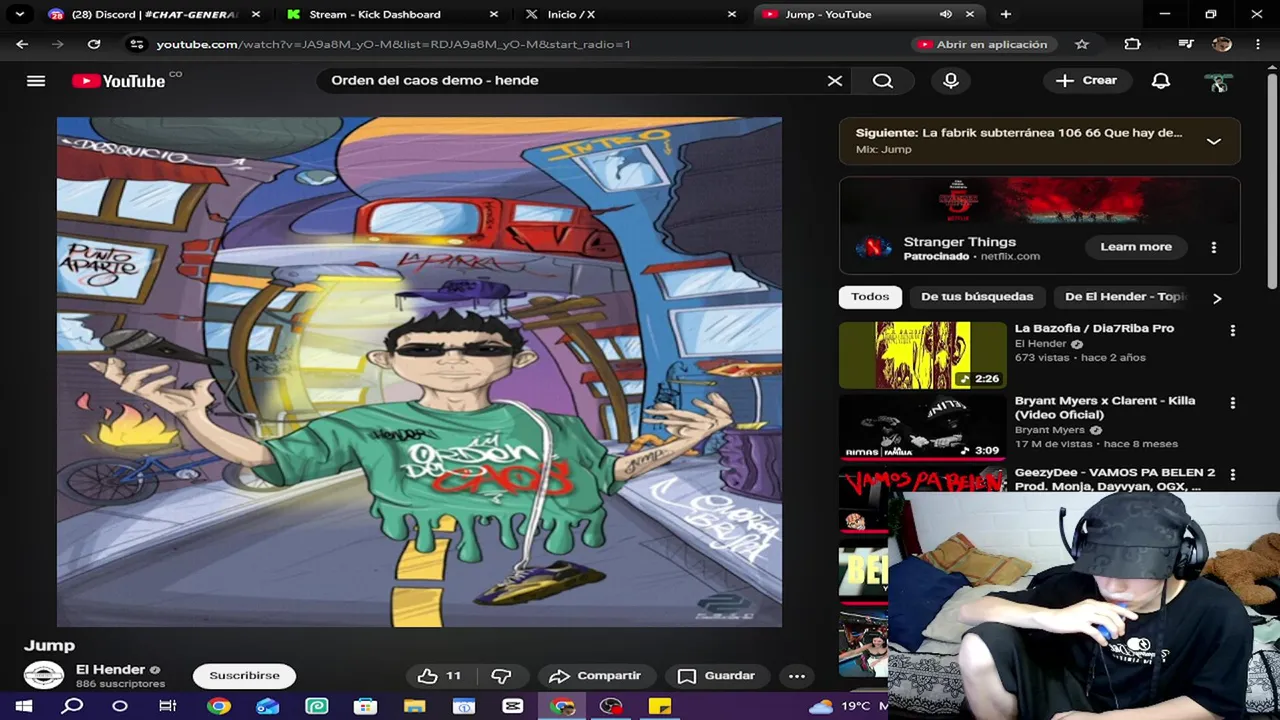Click Learn more on Stranger Things ad
The width and height of the screenshot is (1280, 720).
click(x=1136, y=247)
